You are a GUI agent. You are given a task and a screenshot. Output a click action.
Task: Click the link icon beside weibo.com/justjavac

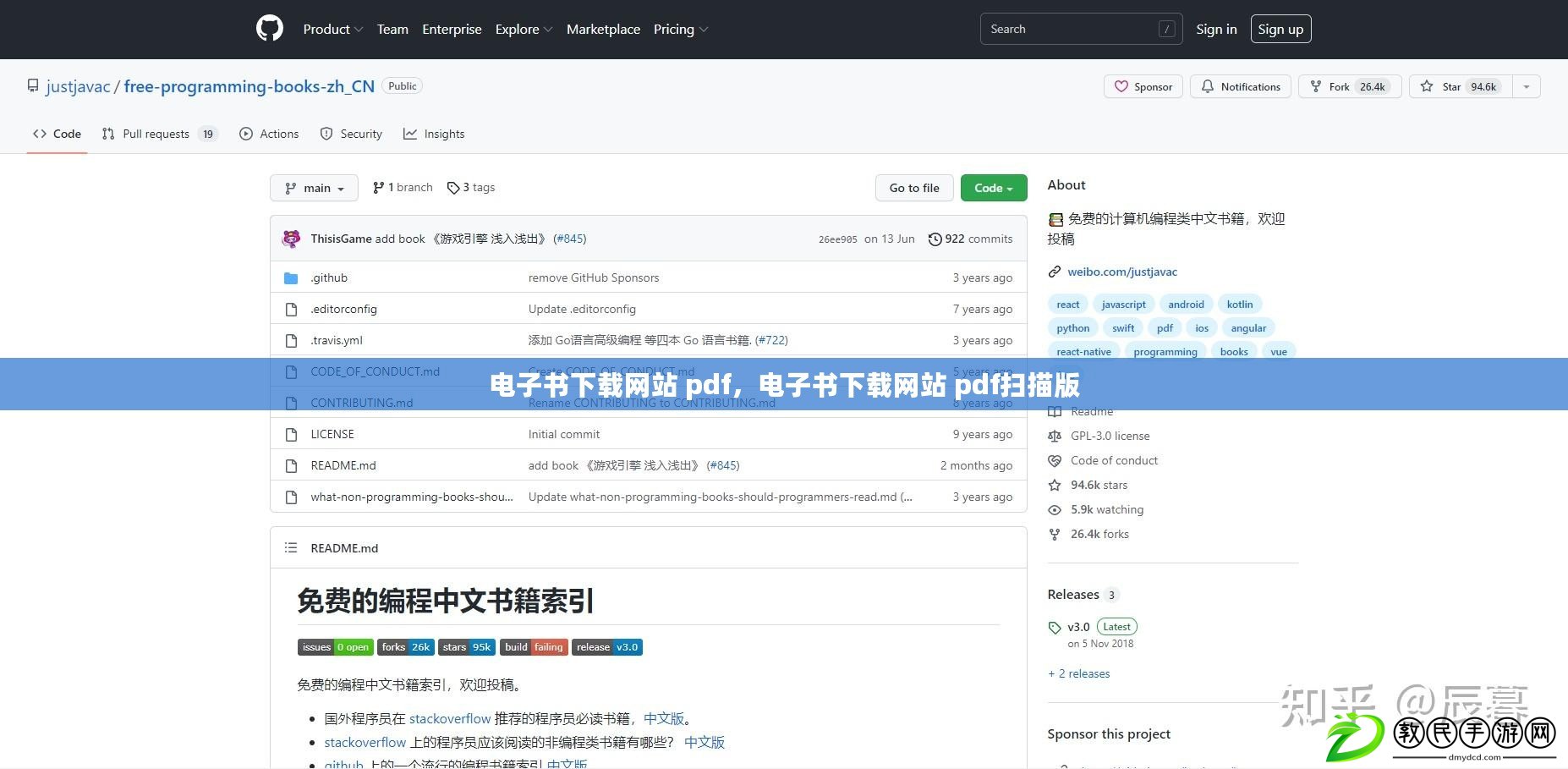(x=1055, y=272)
